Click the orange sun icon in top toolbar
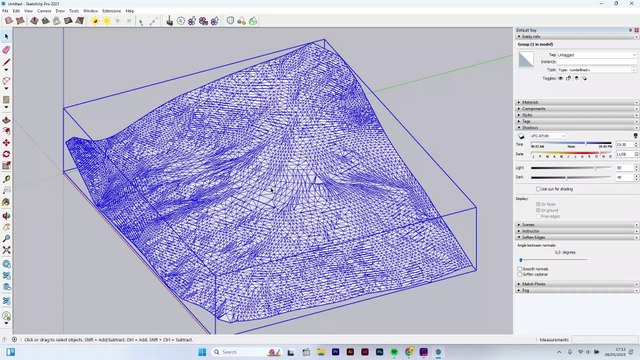The width and height of the screenshot is (640, 360). click(x=95, y=20)
